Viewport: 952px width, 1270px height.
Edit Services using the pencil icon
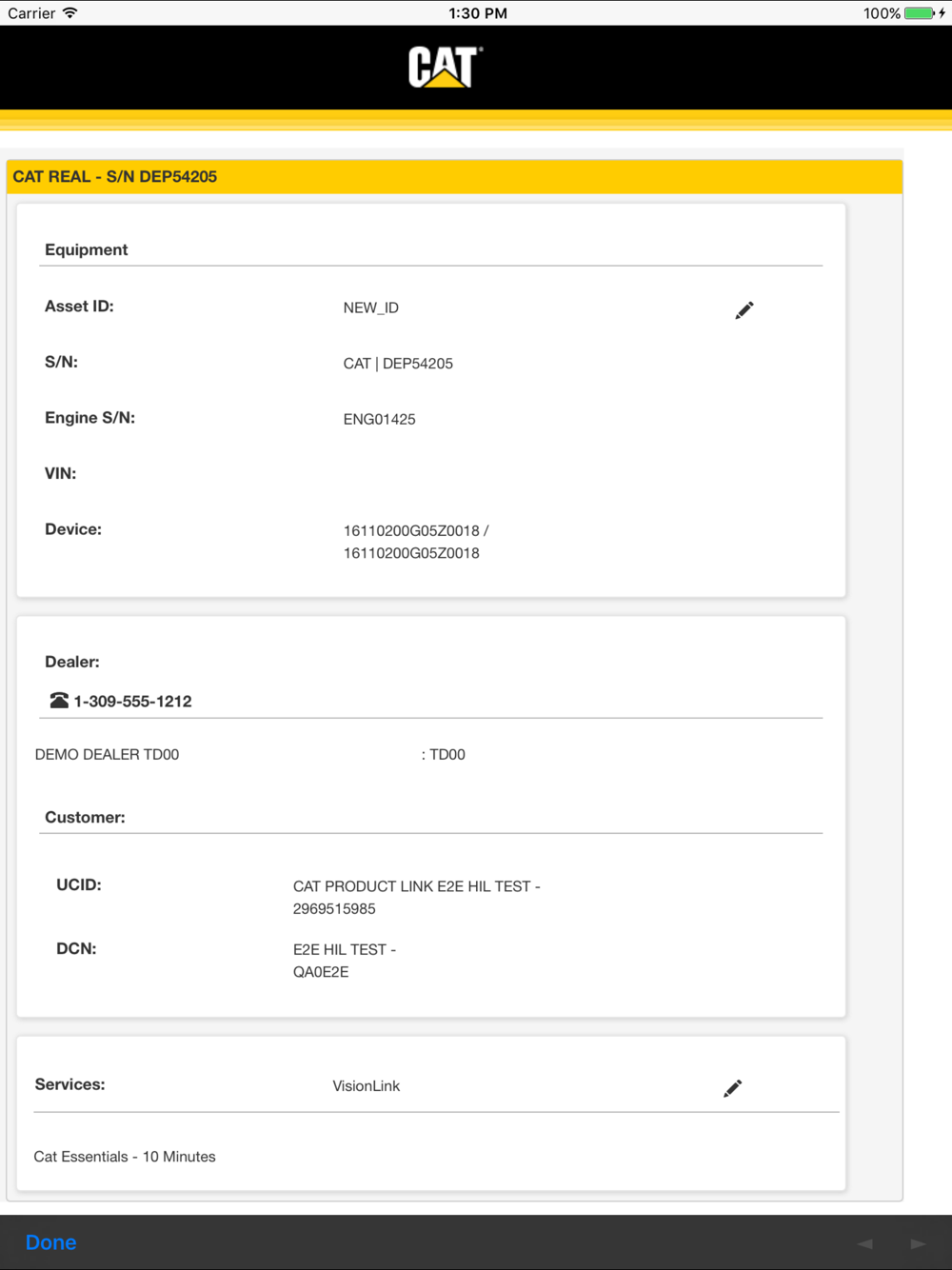coord(732,1088)
